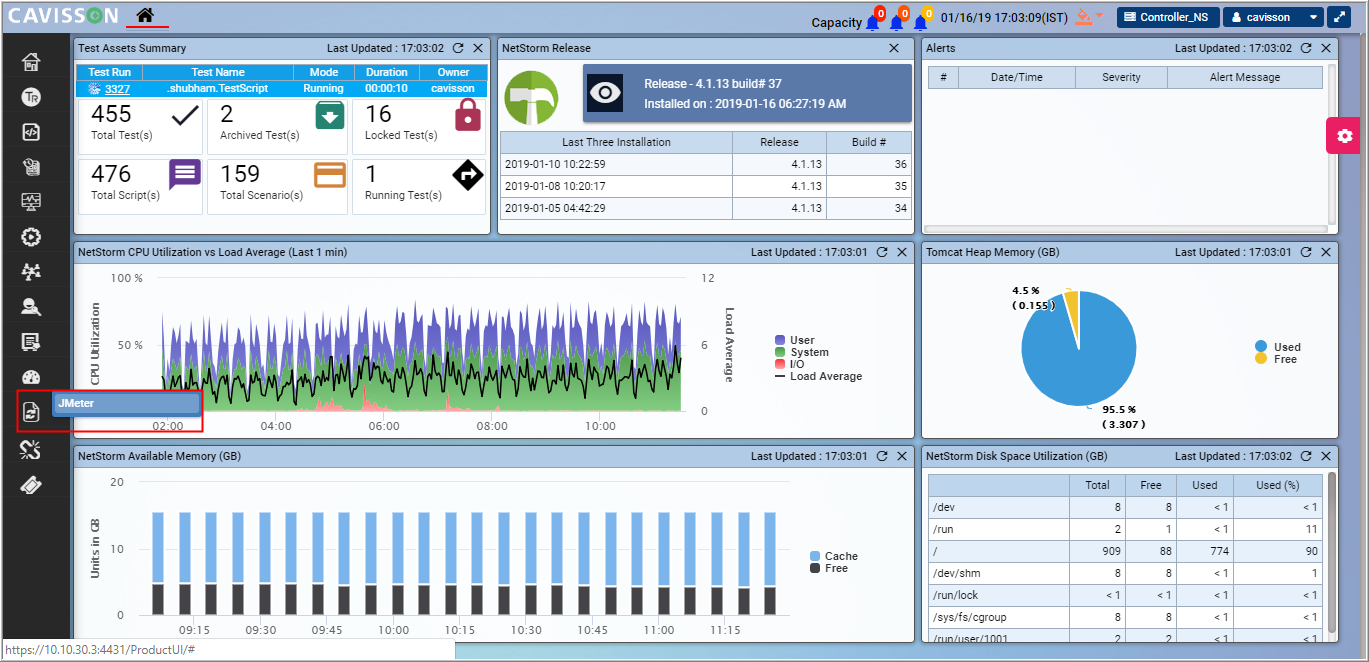Click the Total Scenario(s) card icon
Viewport: 1369px width, 662px height.
[330, 174]
